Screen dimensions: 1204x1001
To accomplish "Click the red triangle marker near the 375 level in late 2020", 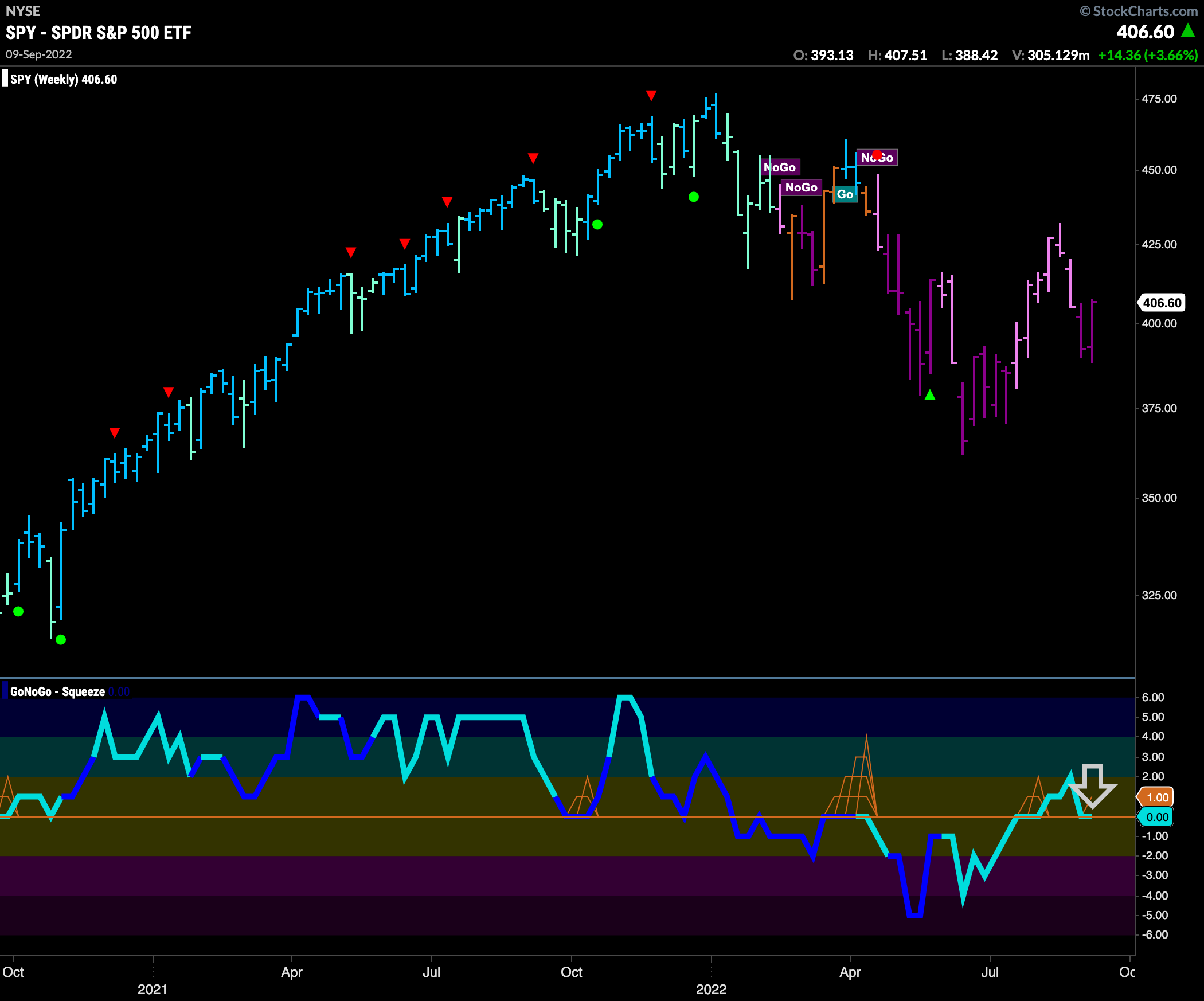I will pos(169,392).
